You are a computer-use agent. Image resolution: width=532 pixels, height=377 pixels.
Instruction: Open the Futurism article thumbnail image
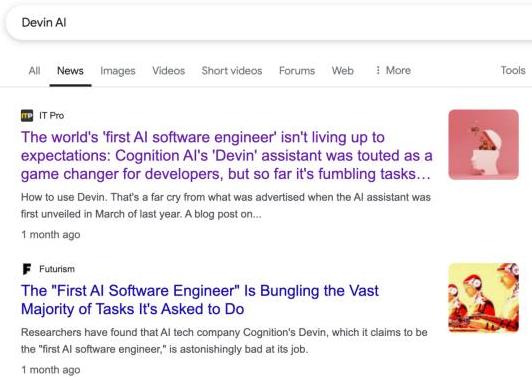[x=483, y=298]
